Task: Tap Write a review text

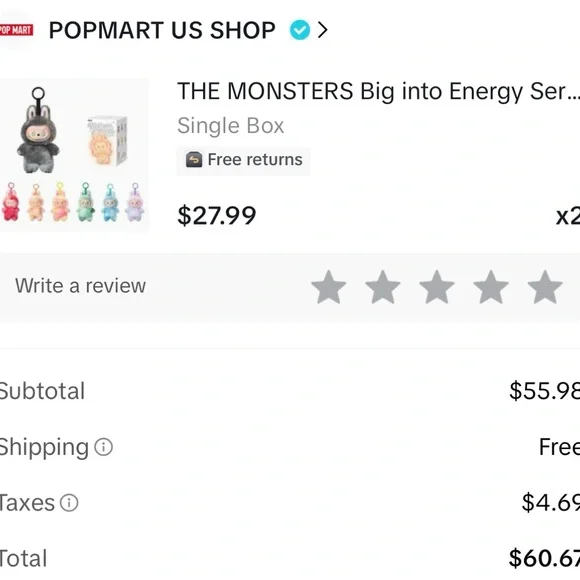Action: (80, 286)
